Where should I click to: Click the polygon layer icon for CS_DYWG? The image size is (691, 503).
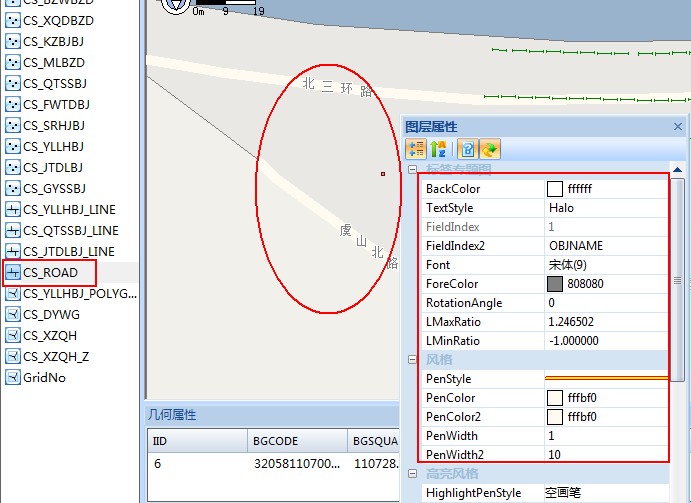tap(13, 315)
